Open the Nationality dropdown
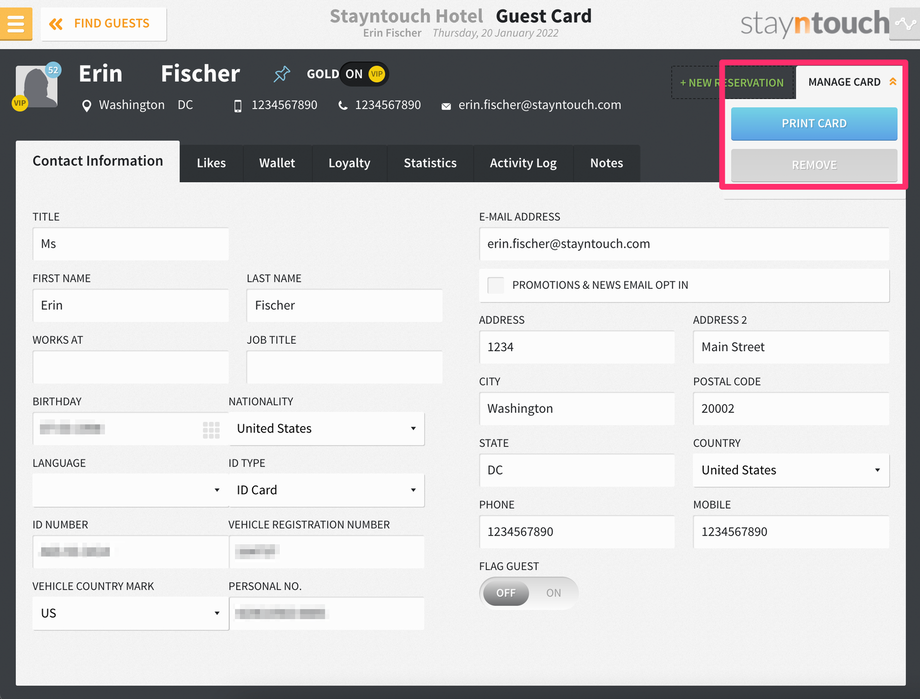Screen dimensions: 920x699 (326, 428)
